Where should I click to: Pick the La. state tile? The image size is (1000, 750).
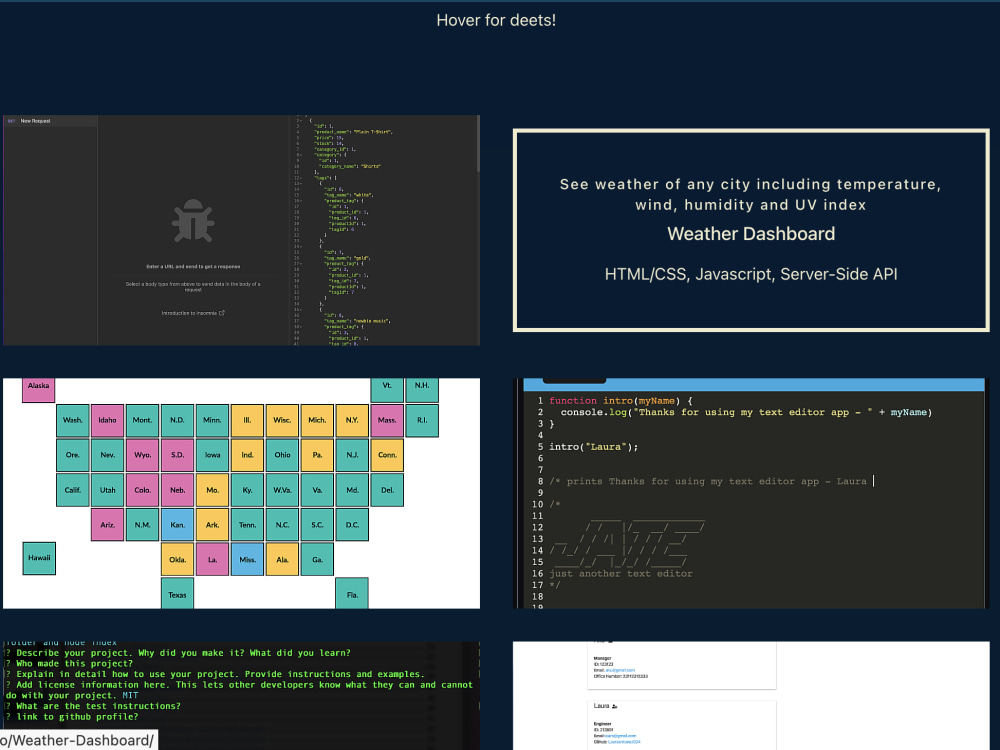(x=212, y=560)
